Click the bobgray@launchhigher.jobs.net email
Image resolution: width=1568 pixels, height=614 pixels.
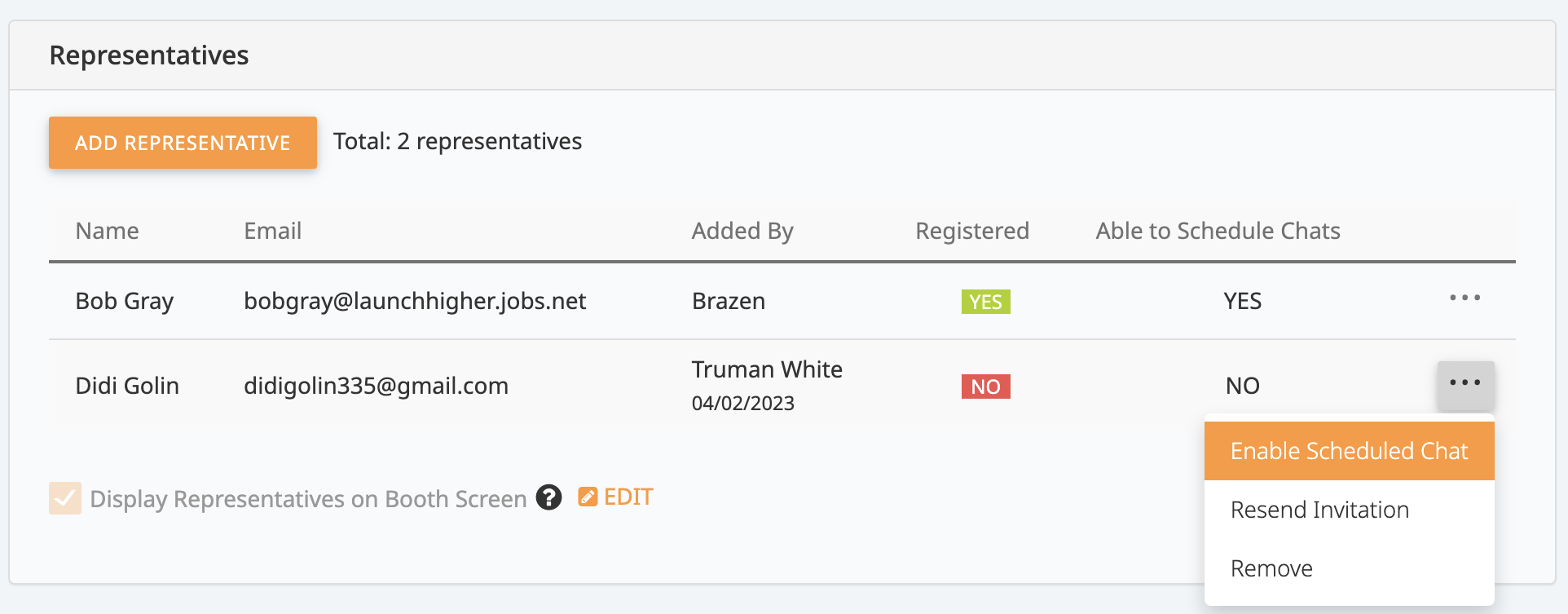[415, 301]
